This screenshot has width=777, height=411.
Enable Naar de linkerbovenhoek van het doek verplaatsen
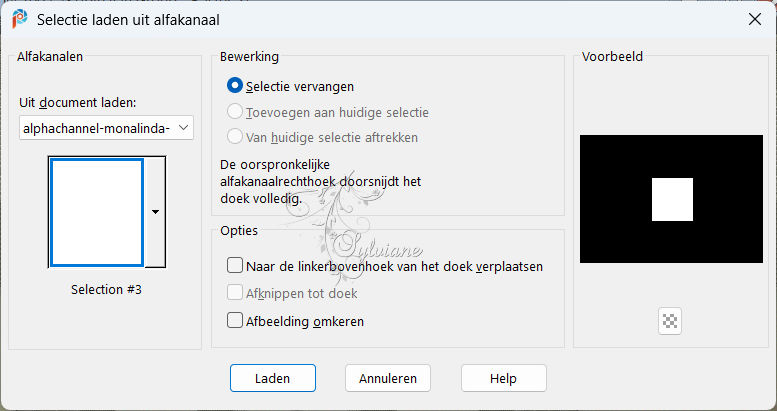(x=235, y=266)
